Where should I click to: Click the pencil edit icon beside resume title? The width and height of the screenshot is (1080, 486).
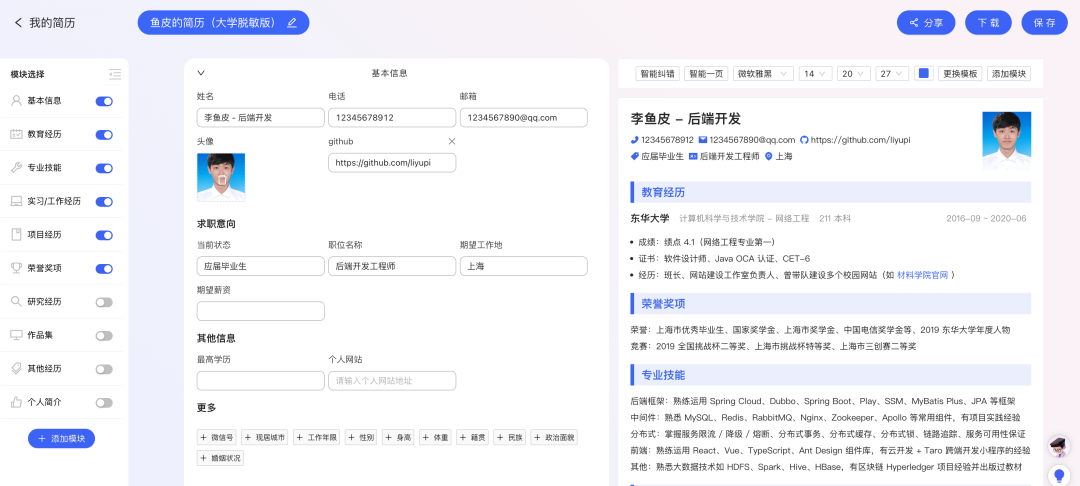pyautogui.click(x=291, y=23)
